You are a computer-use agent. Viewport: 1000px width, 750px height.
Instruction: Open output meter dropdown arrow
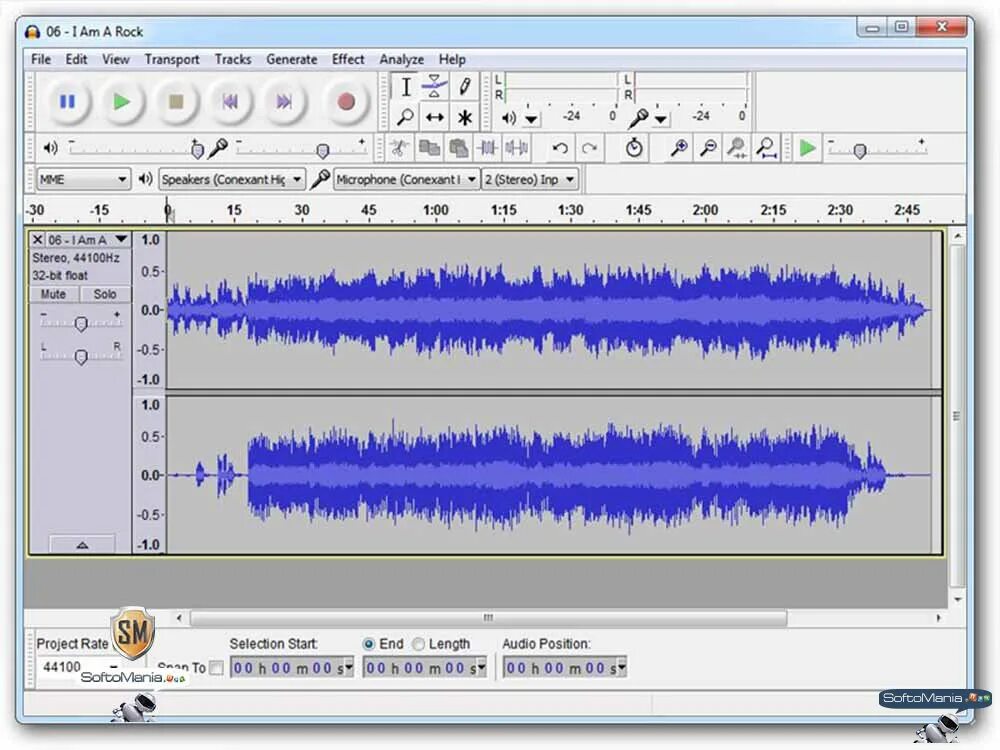point(531,119)
